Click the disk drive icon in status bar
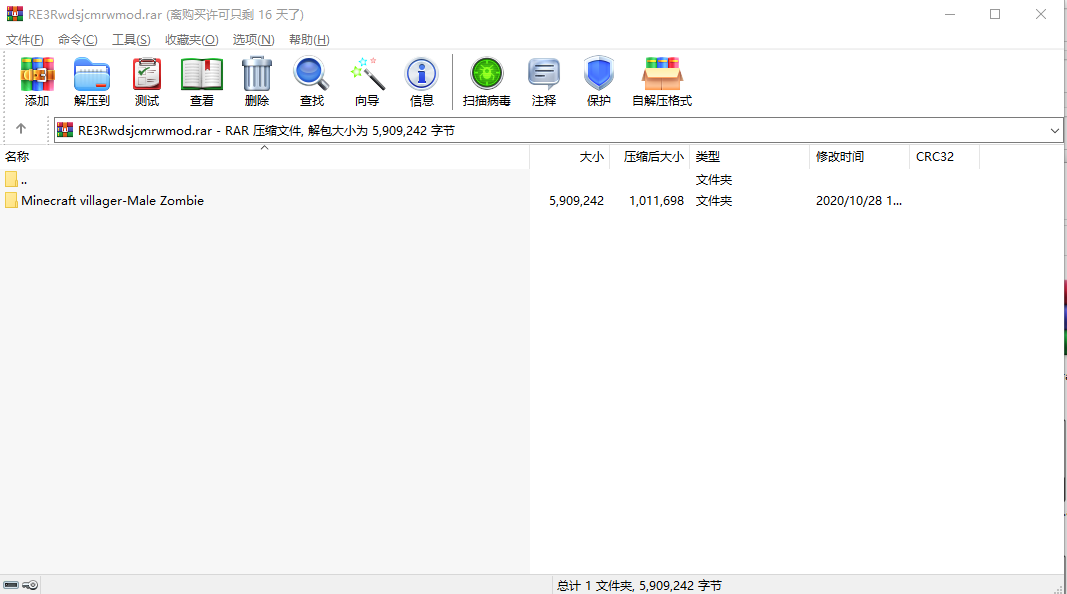The image size is (1067, 594). [x=11, y=585]
